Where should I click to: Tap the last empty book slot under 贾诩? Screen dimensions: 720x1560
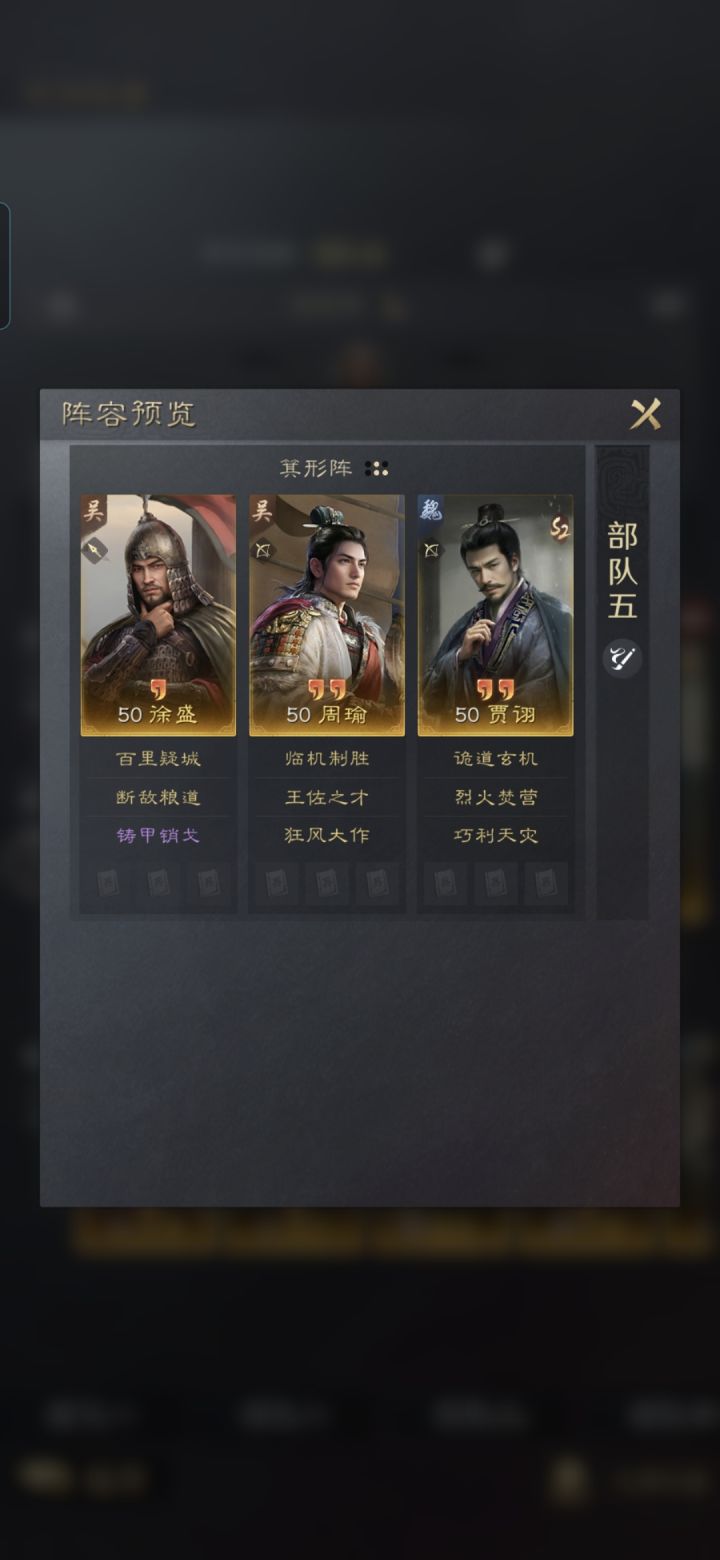point(546,883)
